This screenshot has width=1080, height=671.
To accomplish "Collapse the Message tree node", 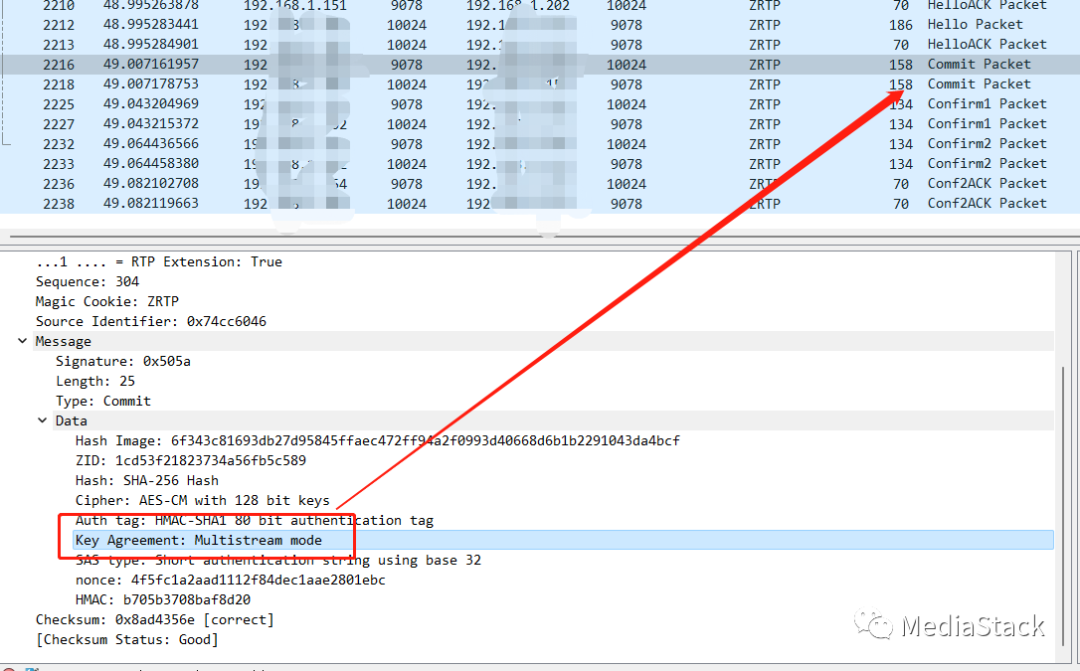I will [23, 342].
